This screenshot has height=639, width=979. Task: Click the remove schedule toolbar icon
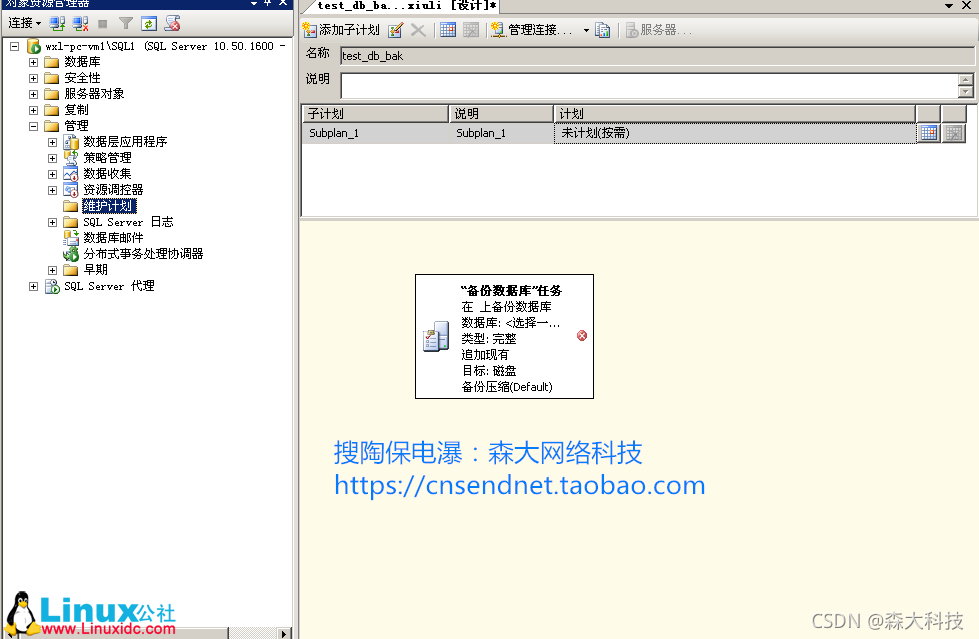click(471, 30)
